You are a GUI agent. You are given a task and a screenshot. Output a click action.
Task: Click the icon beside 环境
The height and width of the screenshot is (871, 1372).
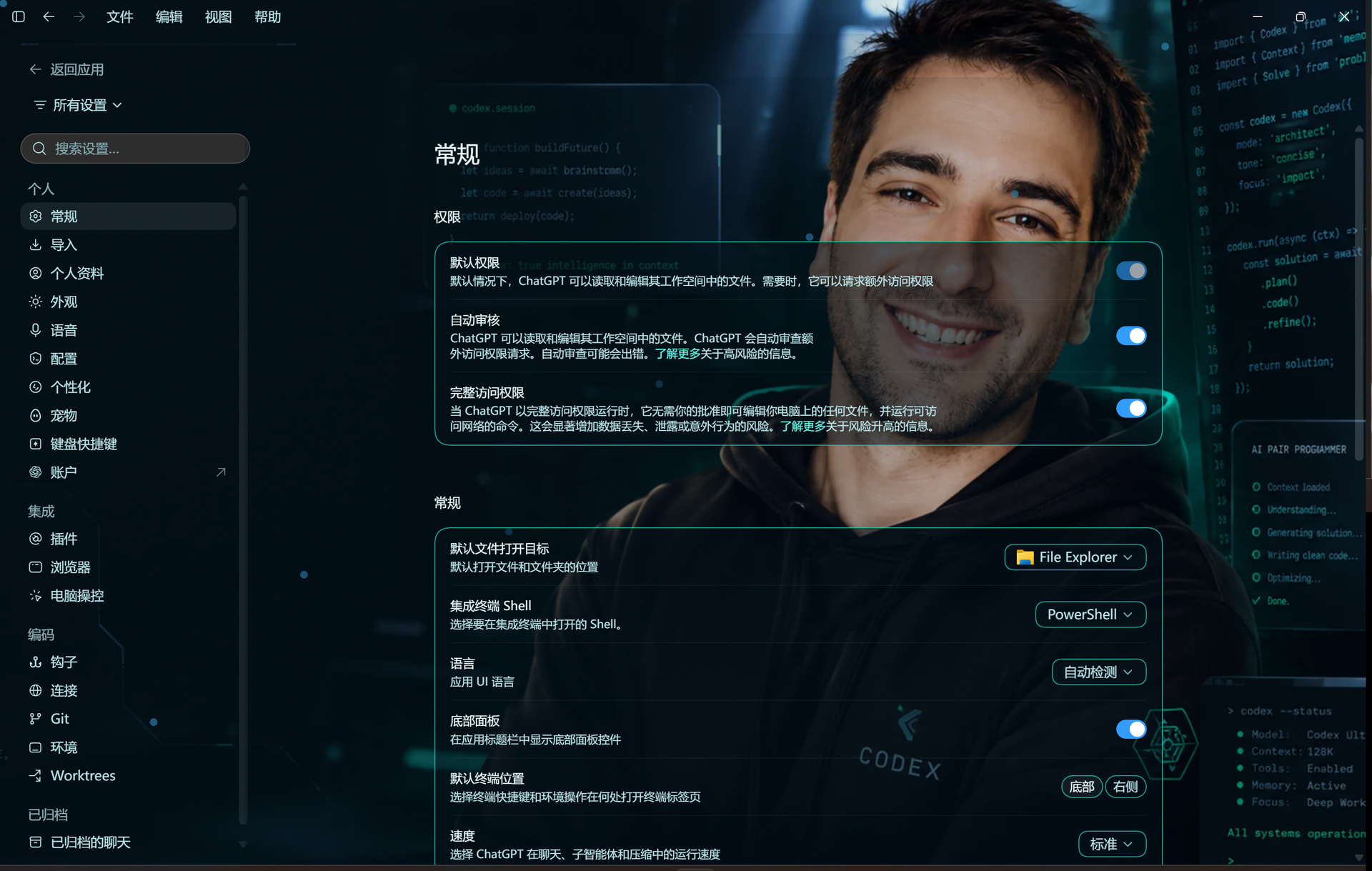tap(35, 747)
